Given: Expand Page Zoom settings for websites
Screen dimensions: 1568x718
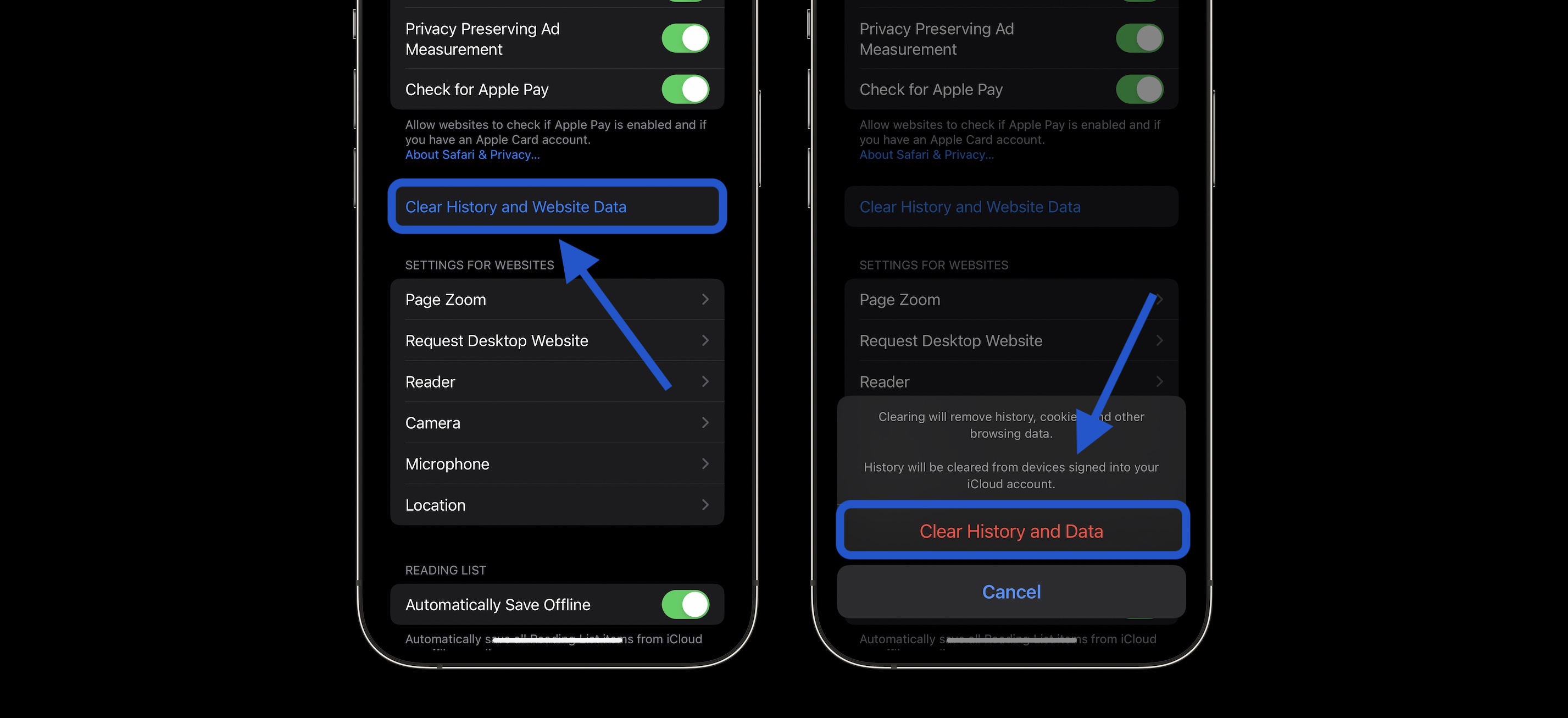Looking at the screenshot, I should (x=556, y=298).
